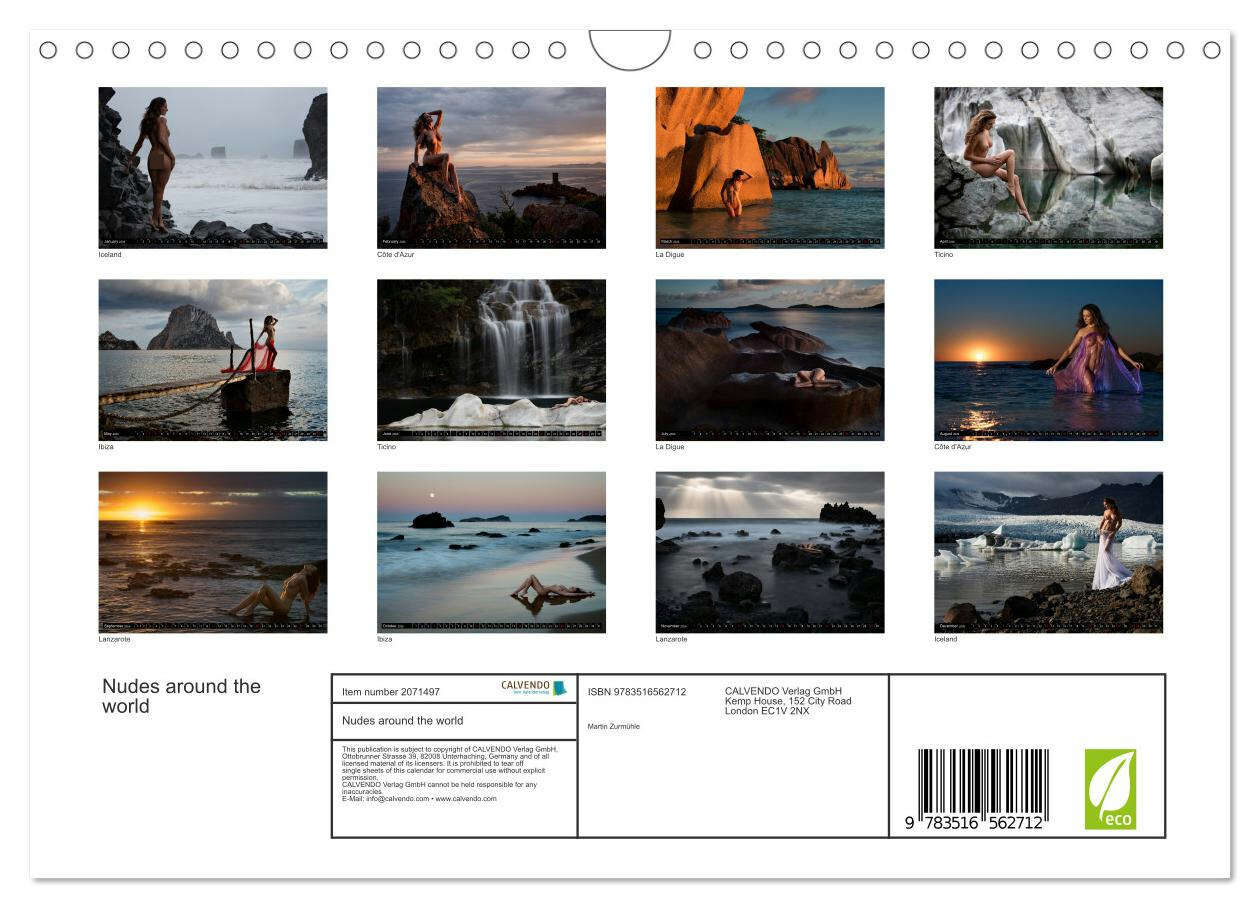This screenshot has height=908, width=1260.
Task: Open the April Ticino white rock thumbnail
Action: tap(1048, 167)
